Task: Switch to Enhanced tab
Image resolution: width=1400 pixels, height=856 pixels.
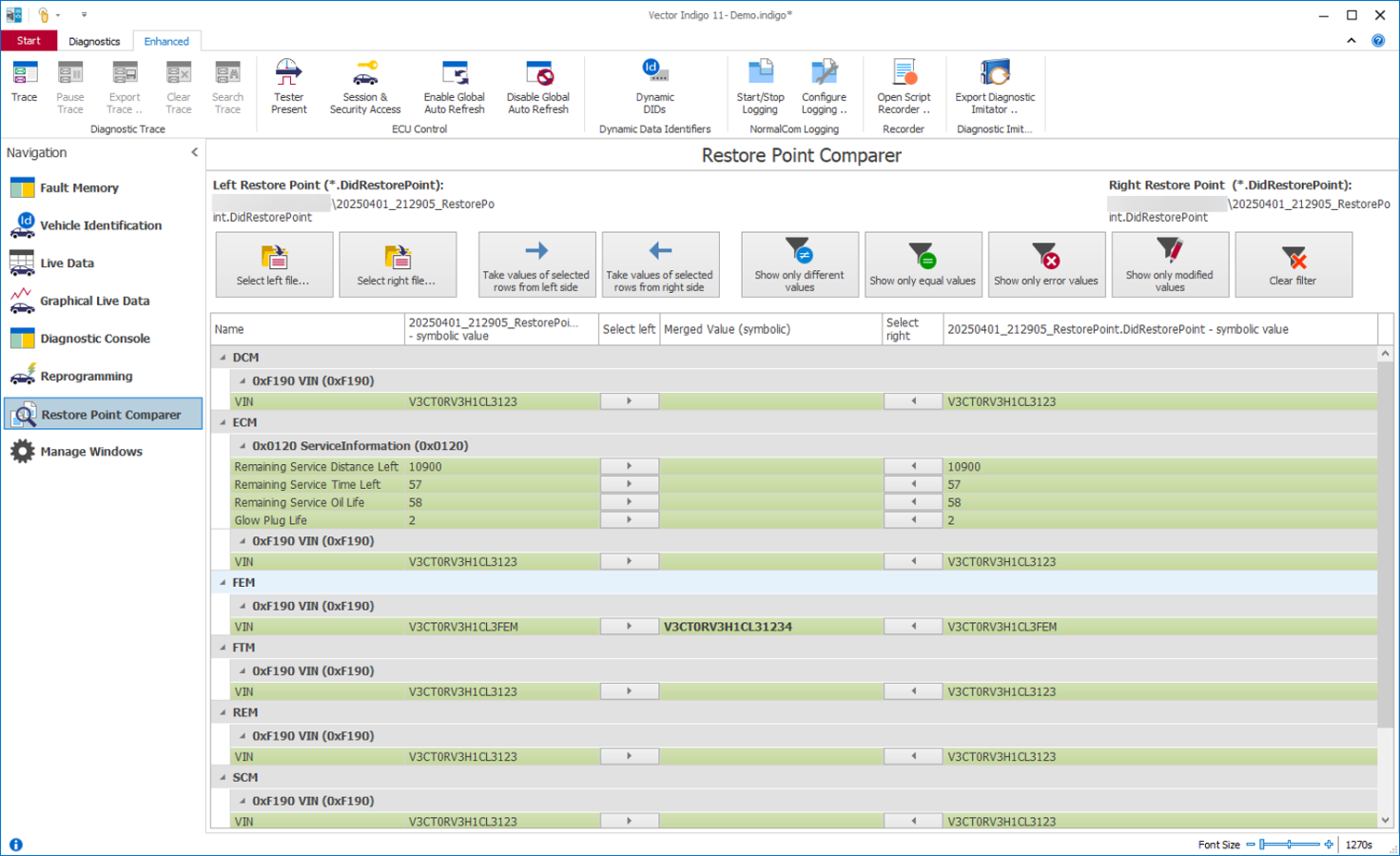Action: (166, 41)
